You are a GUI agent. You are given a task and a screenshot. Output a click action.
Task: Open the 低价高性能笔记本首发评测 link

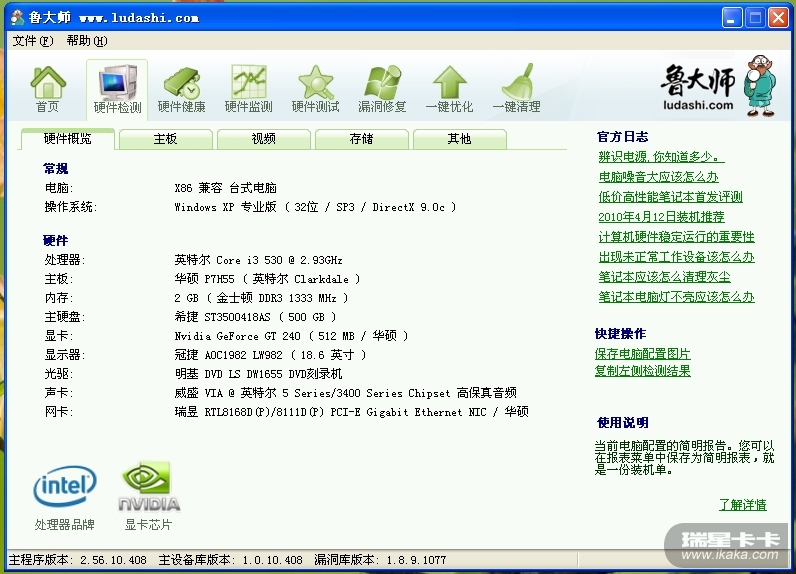670,197
